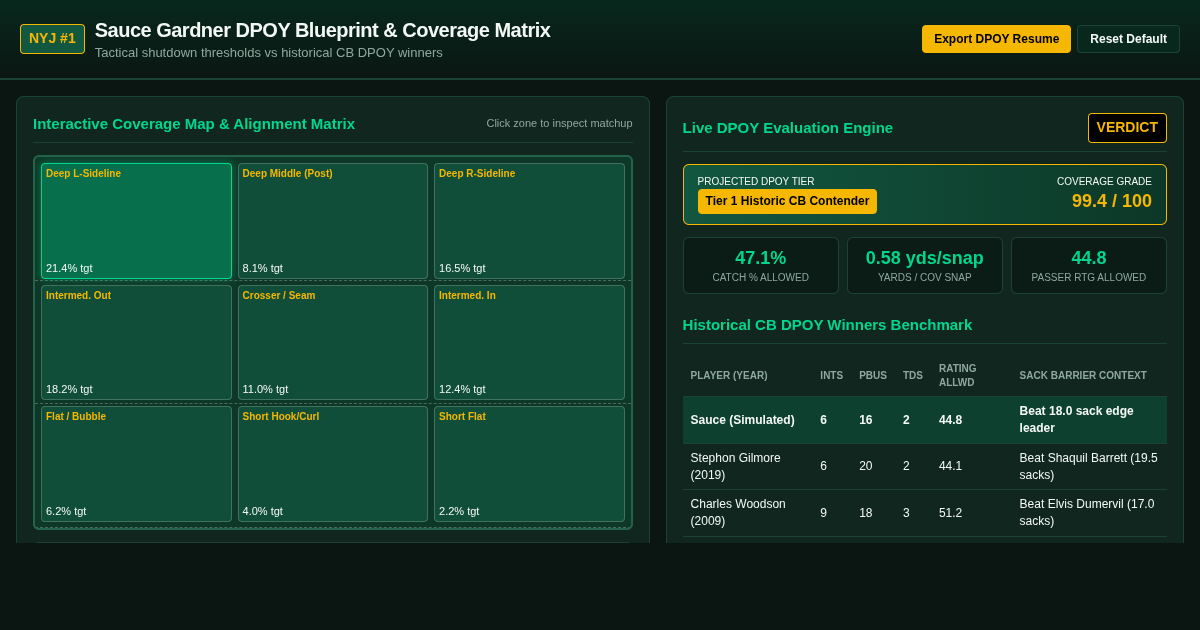Click 'Beat 18.0 sack edge leader' cell
Screen dimensions: 1200x630
pos(1089,420)
